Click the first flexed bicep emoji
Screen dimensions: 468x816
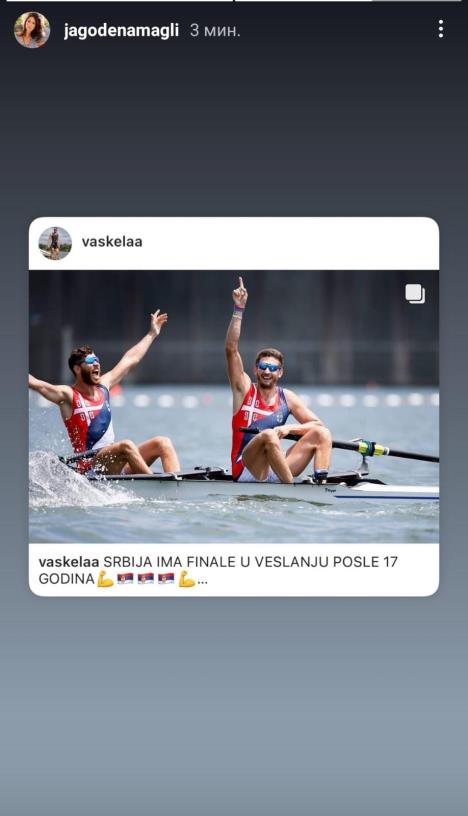(x=105, y=579)
